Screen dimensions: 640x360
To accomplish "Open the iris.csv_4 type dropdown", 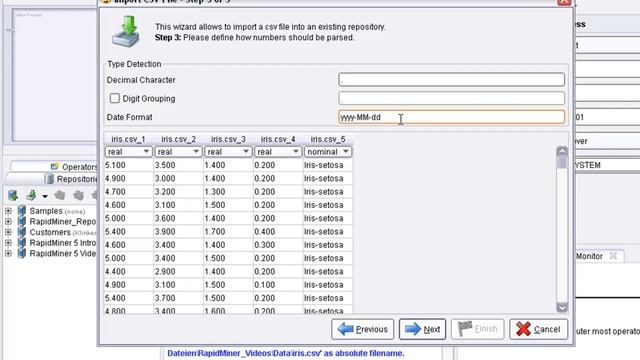I will (278, 152).
